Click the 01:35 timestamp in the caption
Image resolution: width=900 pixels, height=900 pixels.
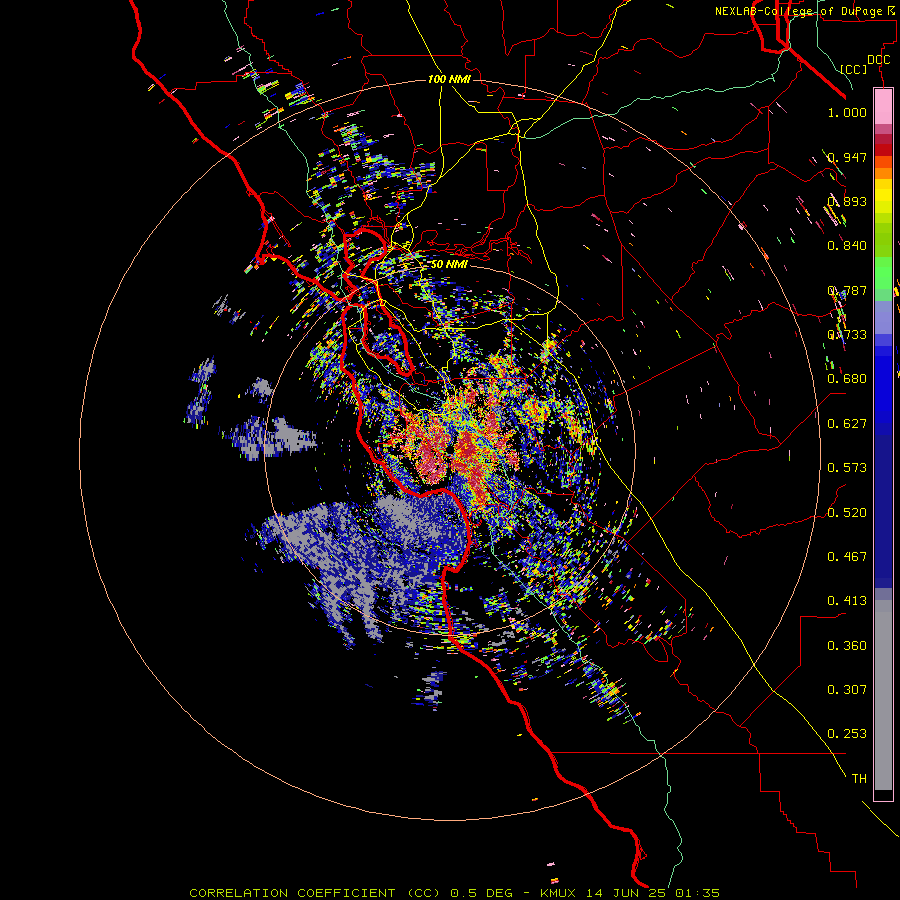tap(697, 893)
